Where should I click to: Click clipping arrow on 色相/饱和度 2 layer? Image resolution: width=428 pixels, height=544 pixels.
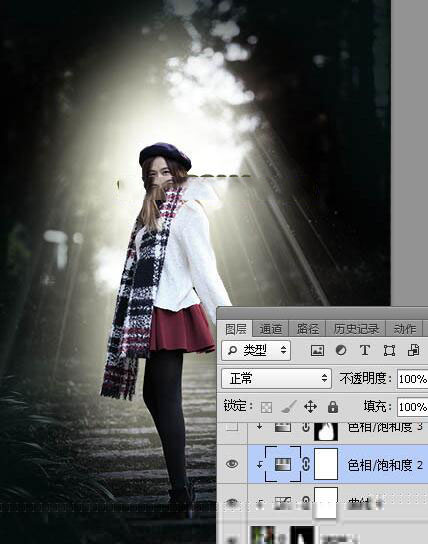(x=259, y=465)
